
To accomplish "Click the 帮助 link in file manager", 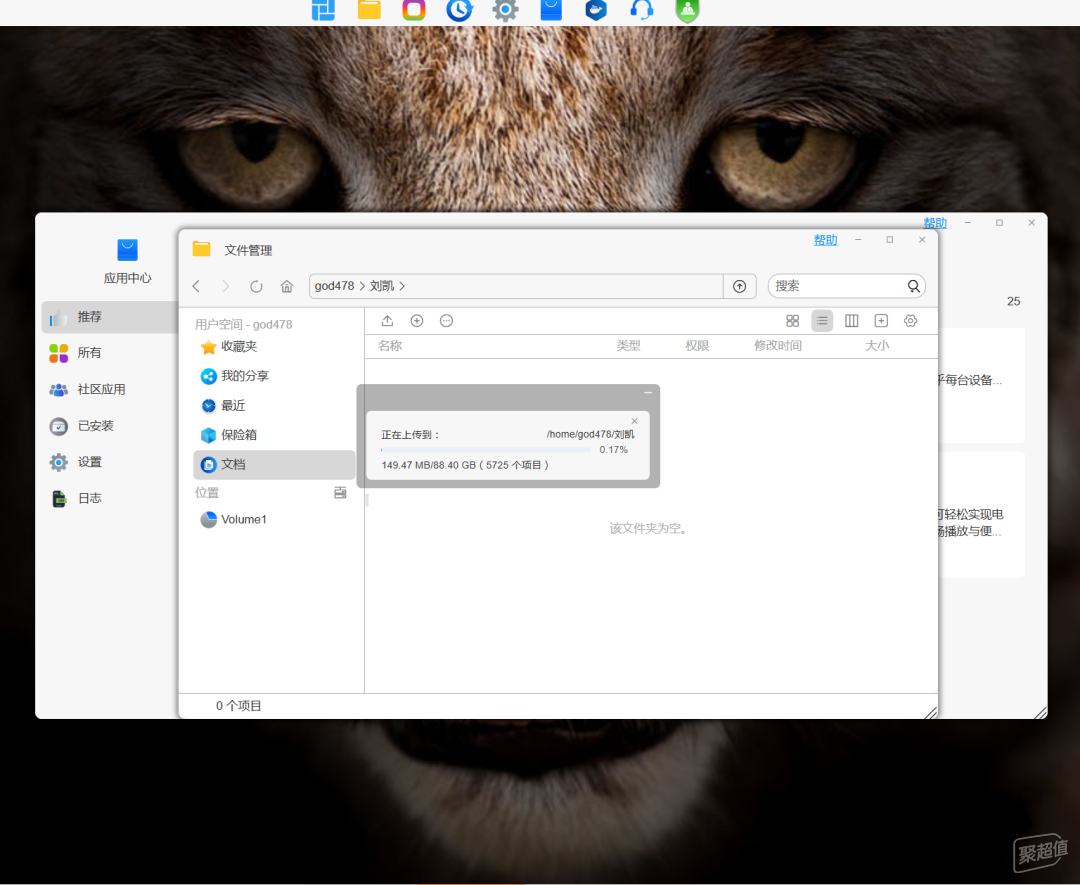I will click(825, 240).
